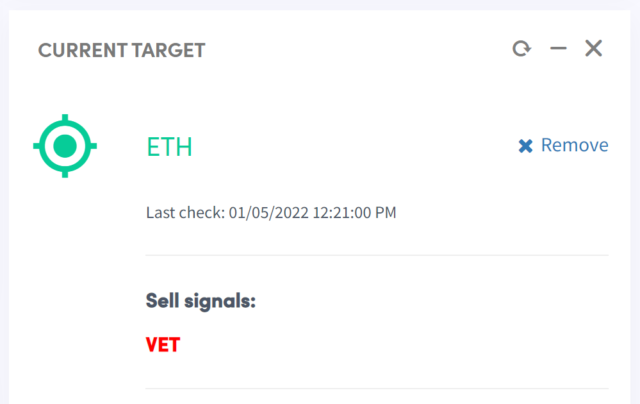Click the CURRENT word in the title
The width and height of the screenshot is (640, 404).
point(83,51)
